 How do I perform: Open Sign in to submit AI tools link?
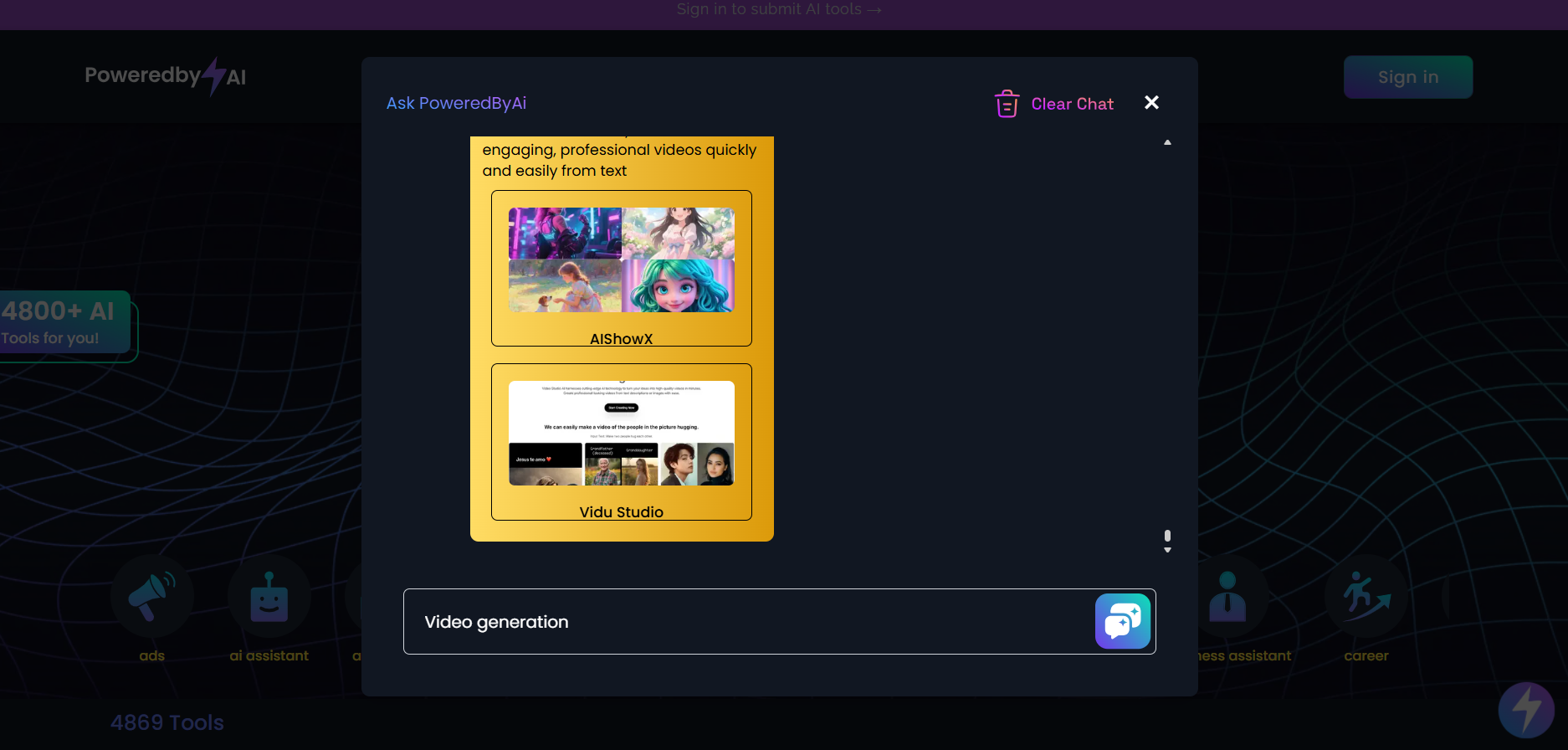tap(779, 9)
